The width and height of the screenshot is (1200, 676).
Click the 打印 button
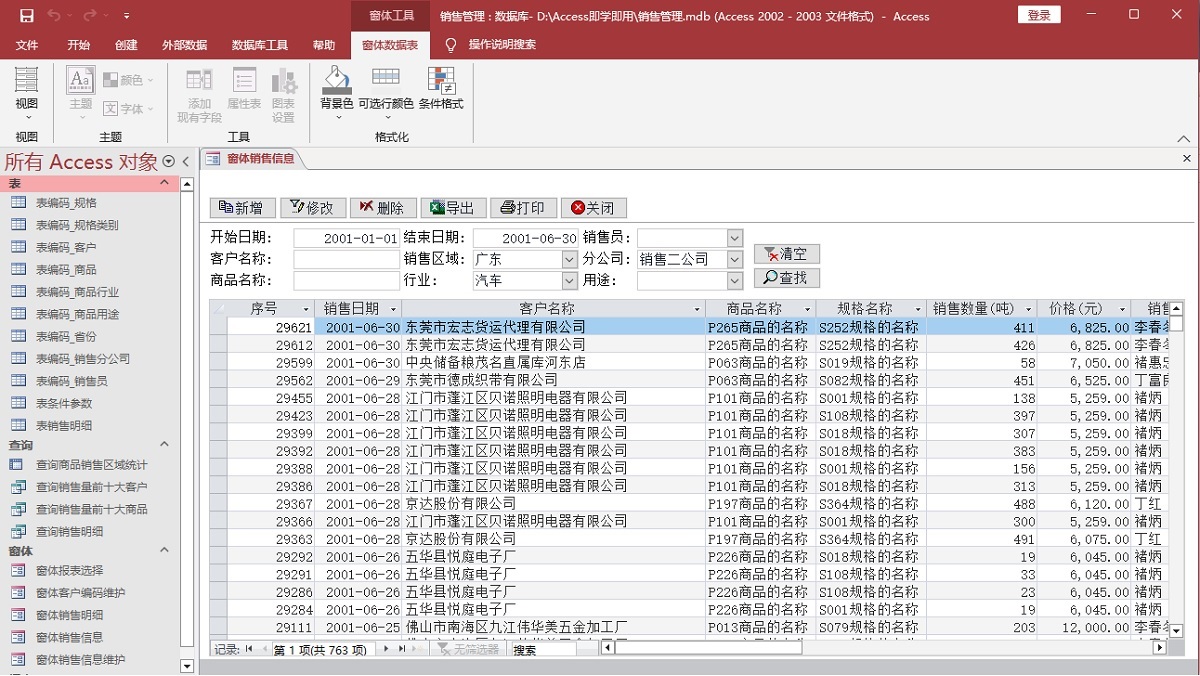tap(523, 208)
